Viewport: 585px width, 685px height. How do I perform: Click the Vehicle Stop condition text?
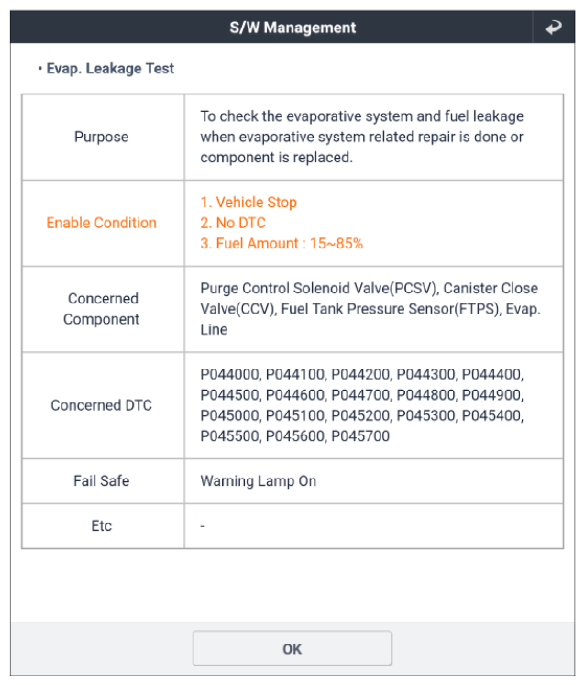[249, 202]
